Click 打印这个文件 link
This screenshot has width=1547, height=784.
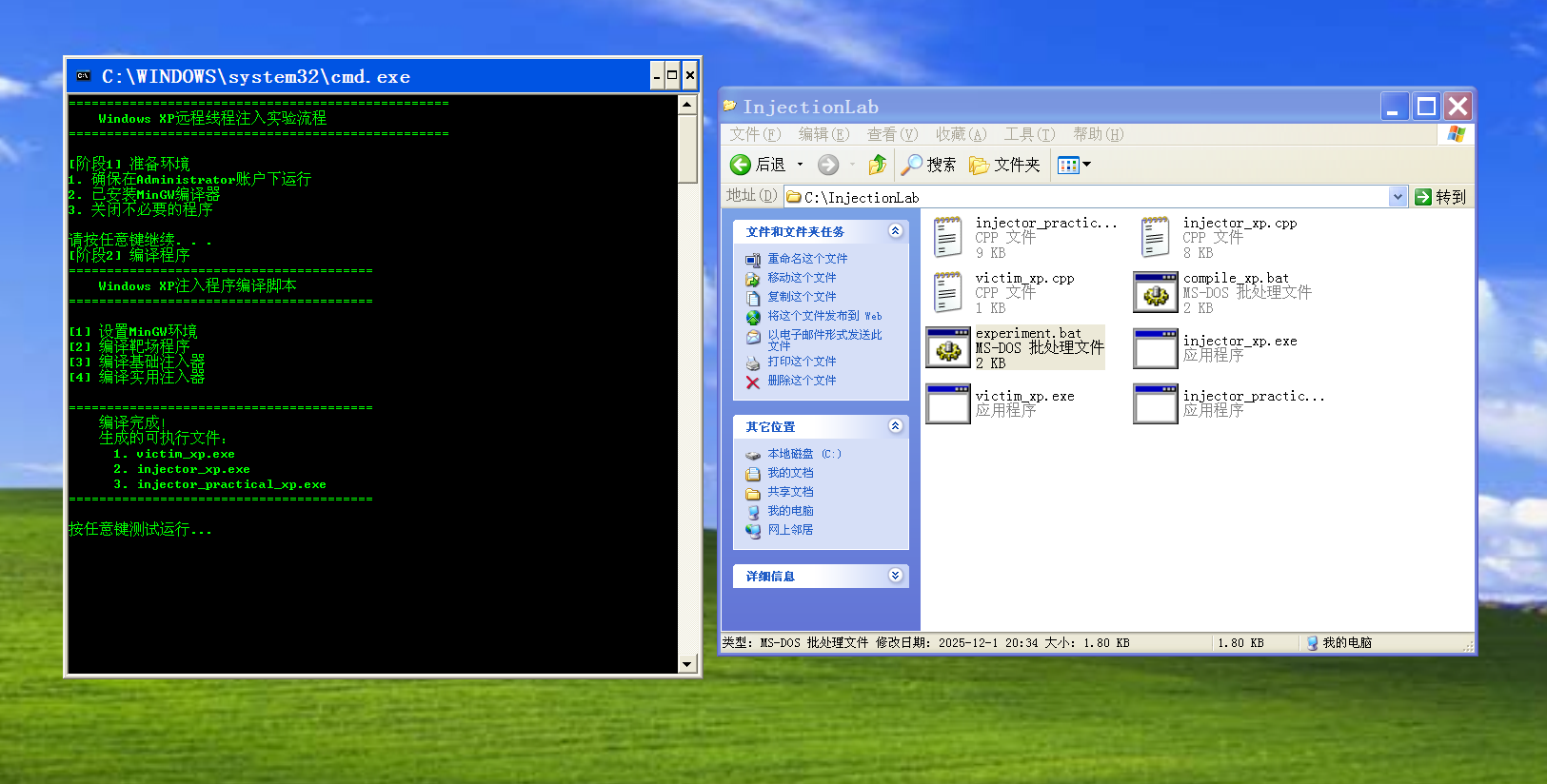[802, 362]
